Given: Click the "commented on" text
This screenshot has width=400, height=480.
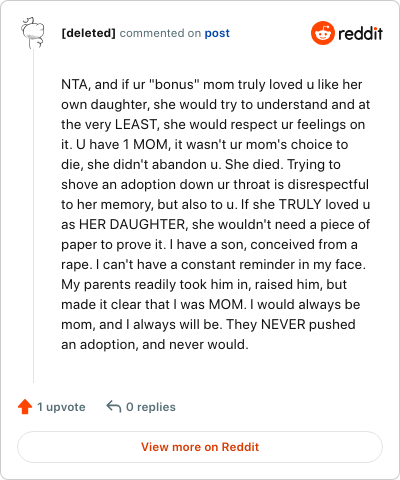Looking at the screenshot, I should [160, 33].
